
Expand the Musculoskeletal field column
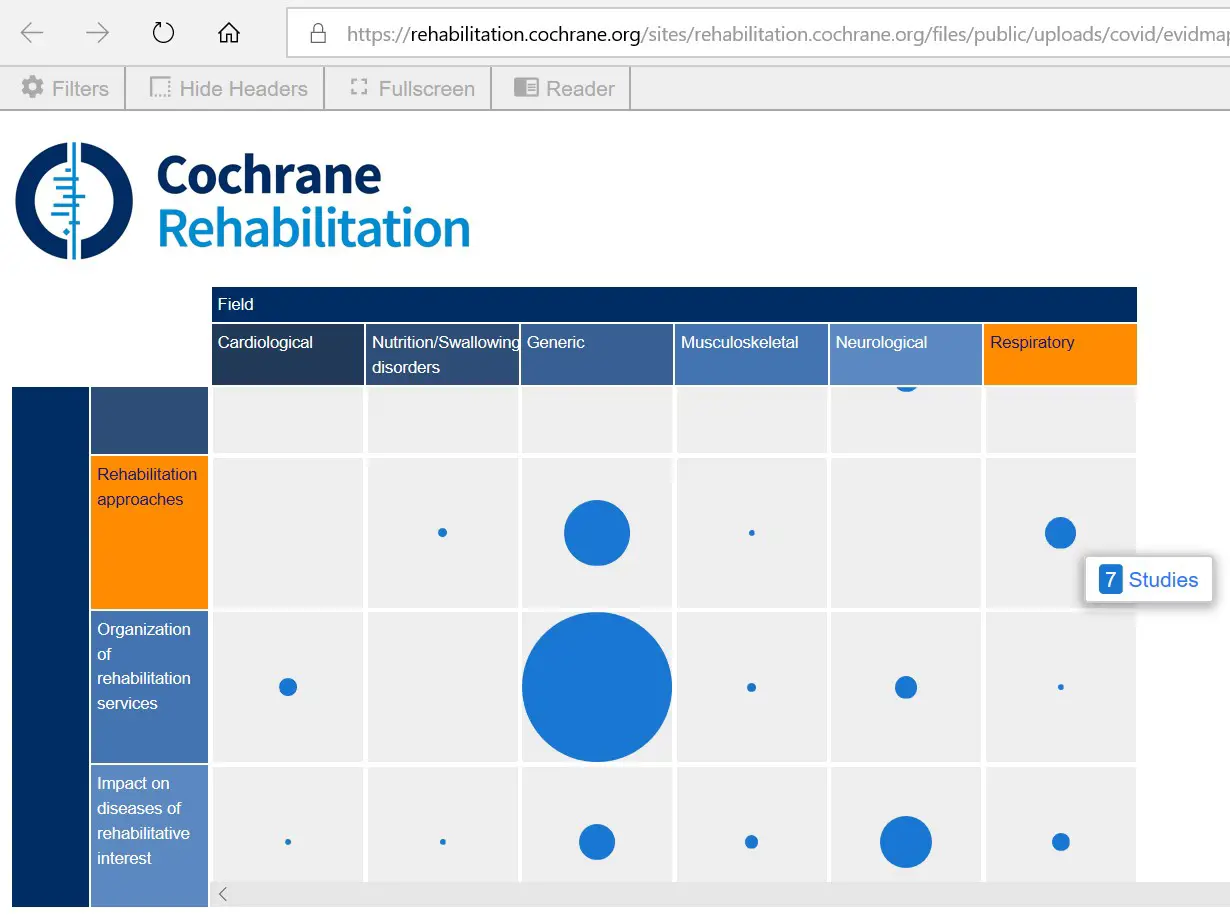[751, 354]
